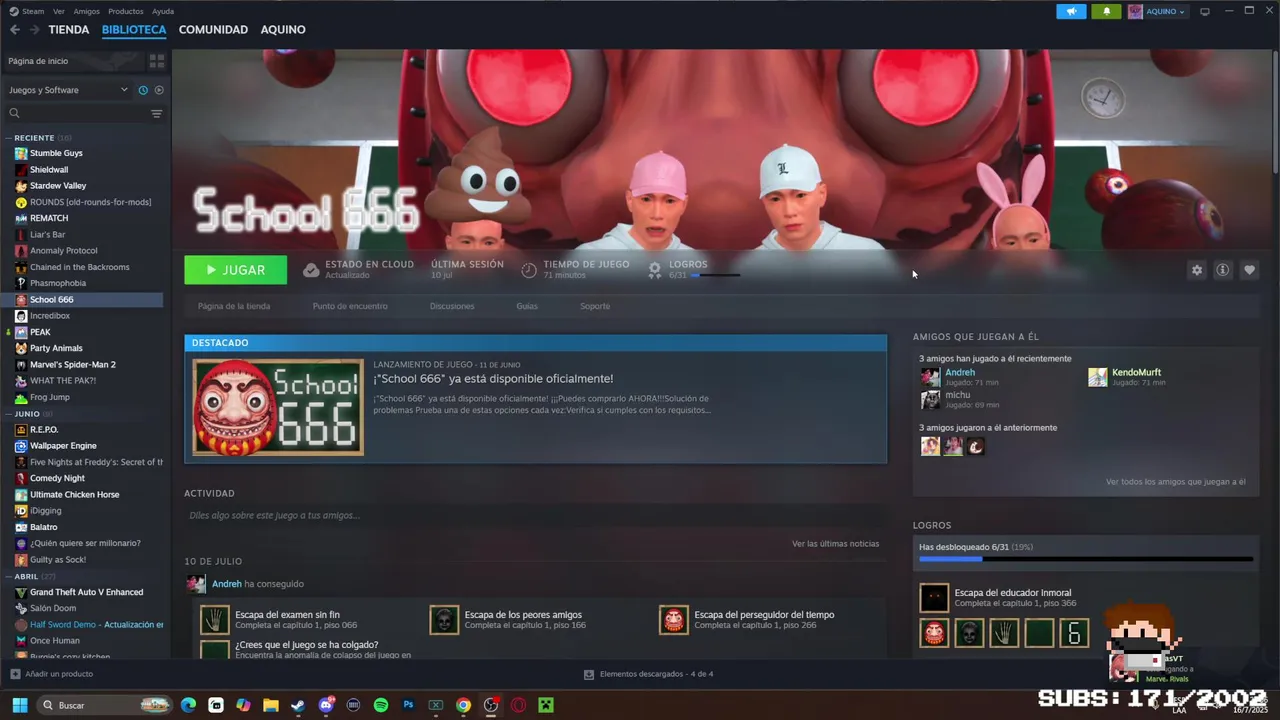Open Juegos y Software dropdown
Image resolution: width=1280 pixels, height=720 pixels.
tap(68, 90)
